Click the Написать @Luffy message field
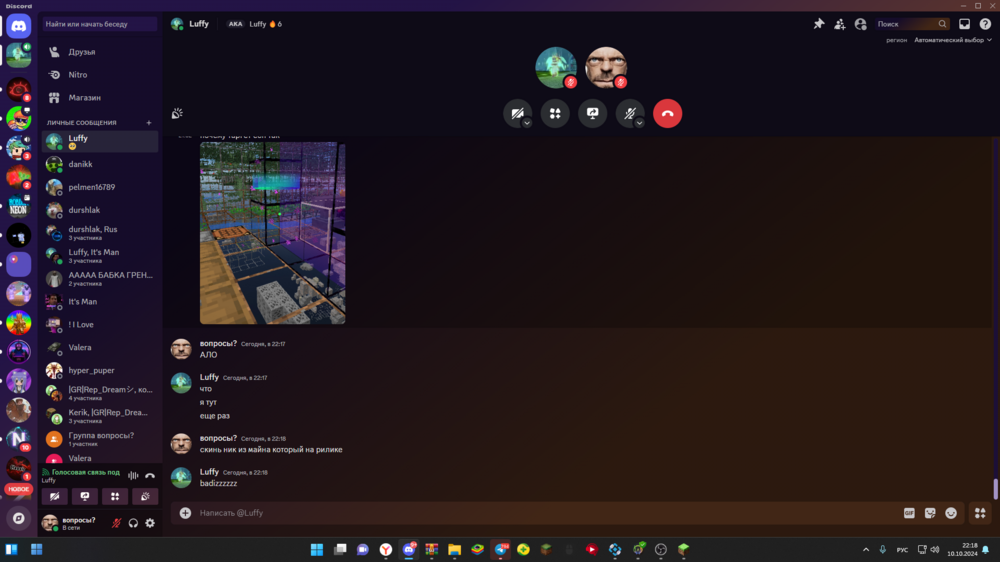Screen dimensions: 1000x562 pyautogui.click(x=545, y=513)
